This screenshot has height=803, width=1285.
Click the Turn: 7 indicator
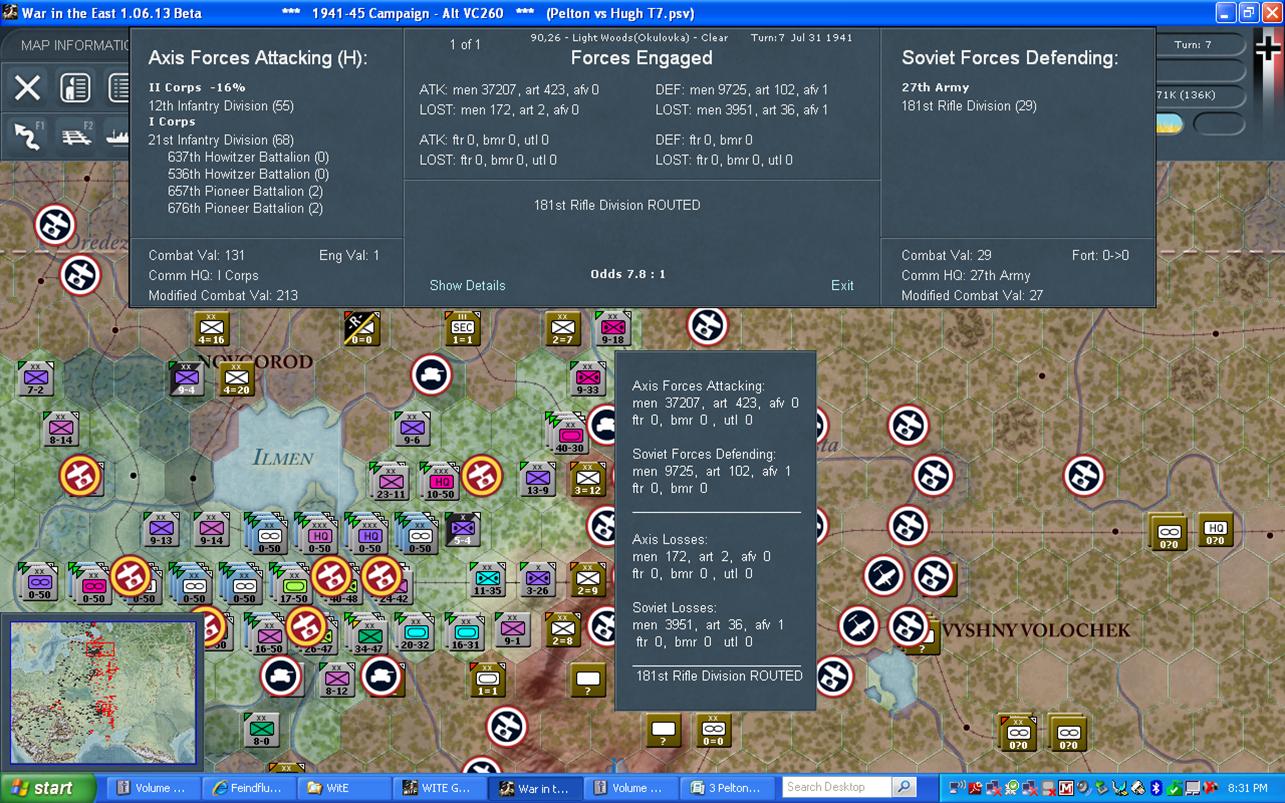tap(1193, 45)
